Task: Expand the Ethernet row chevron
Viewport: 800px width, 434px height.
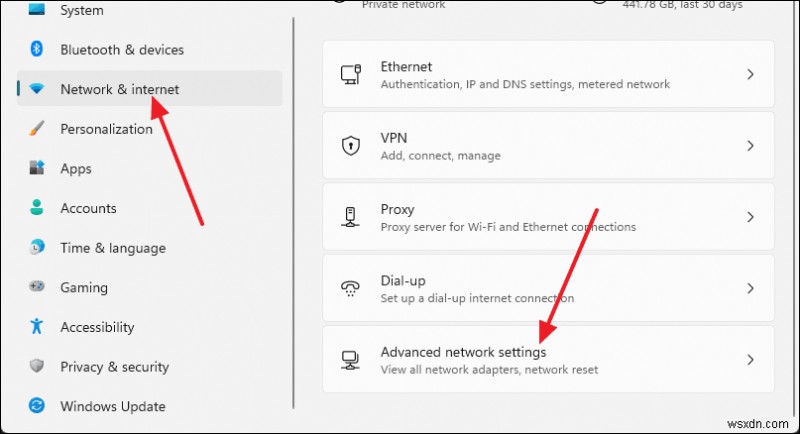Action: click(751, 74)
